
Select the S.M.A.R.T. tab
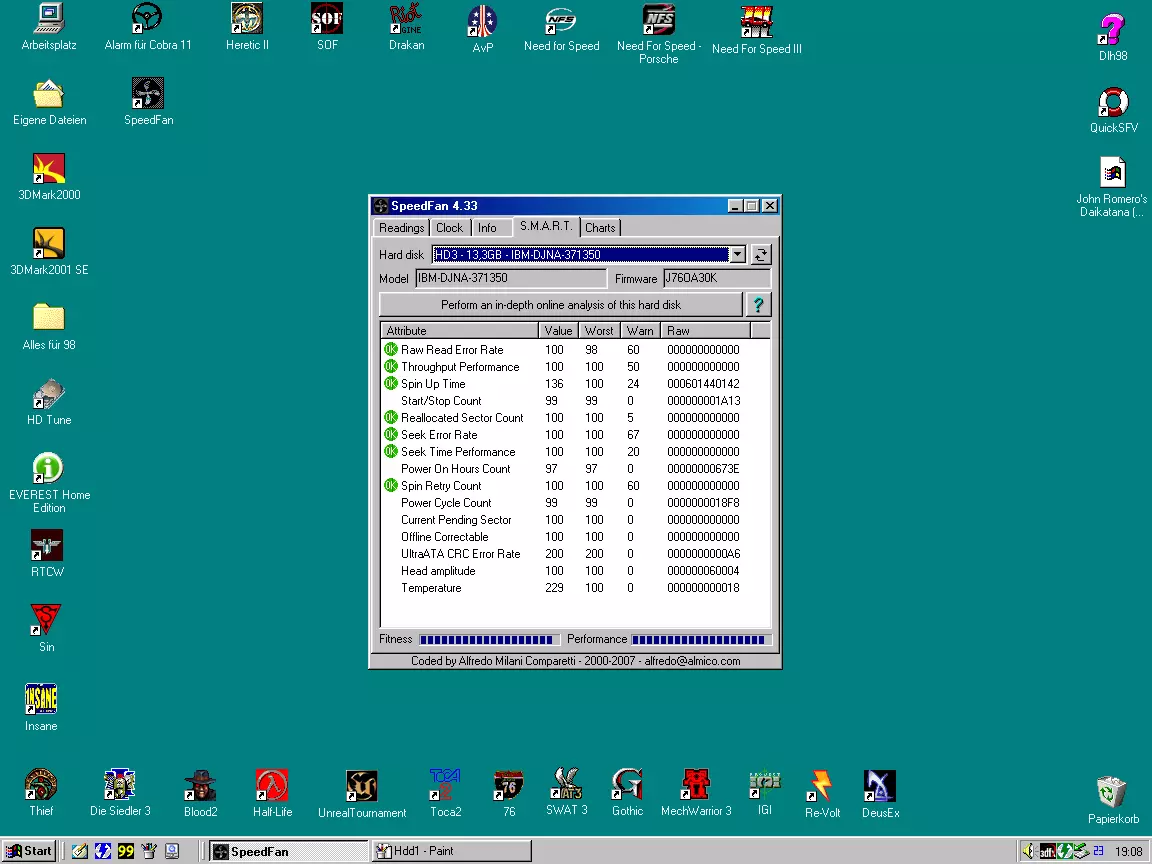coord(545,226)
